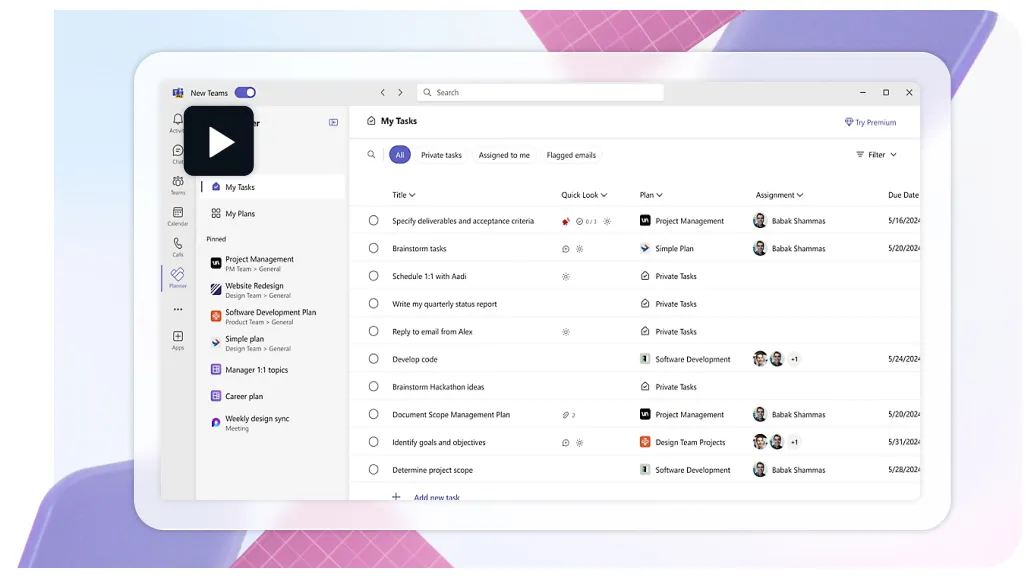Click the Teams icon in the sidebar

(x=178, y=184)
